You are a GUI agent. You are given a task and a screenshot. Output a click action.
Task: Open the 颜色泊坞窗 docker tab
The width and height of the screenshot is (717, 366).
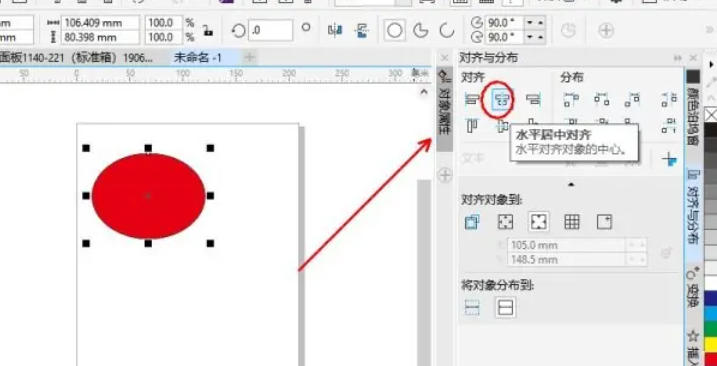point(692,108)
